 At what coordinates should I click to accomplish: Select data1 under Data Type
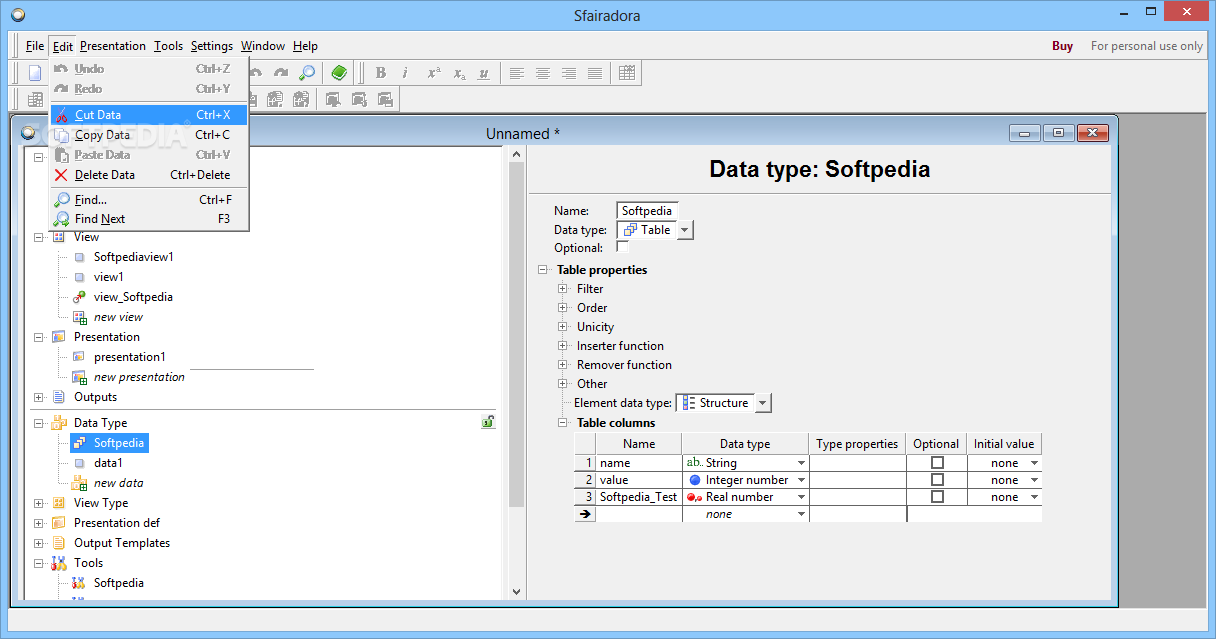pos(108,463)
